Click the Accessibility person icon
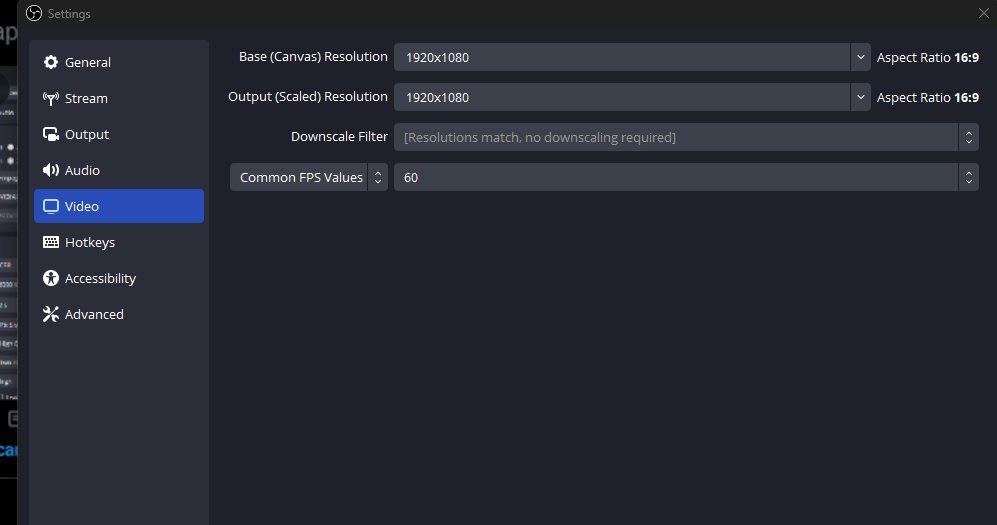Viewport: 997px width, 525px height. tap(51, 278)
